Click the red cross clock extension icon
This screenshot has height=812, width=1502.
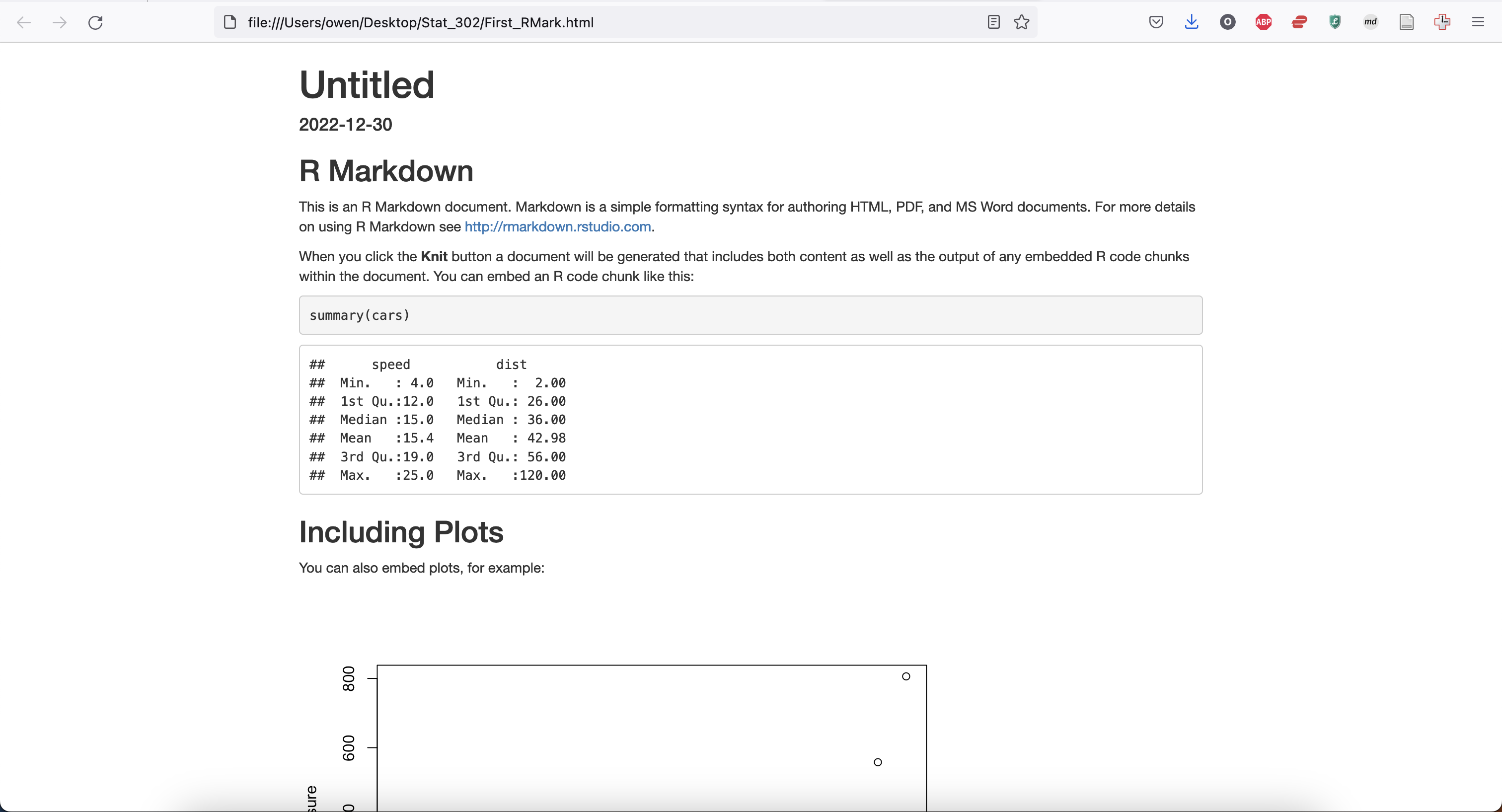pos(1442,22)
